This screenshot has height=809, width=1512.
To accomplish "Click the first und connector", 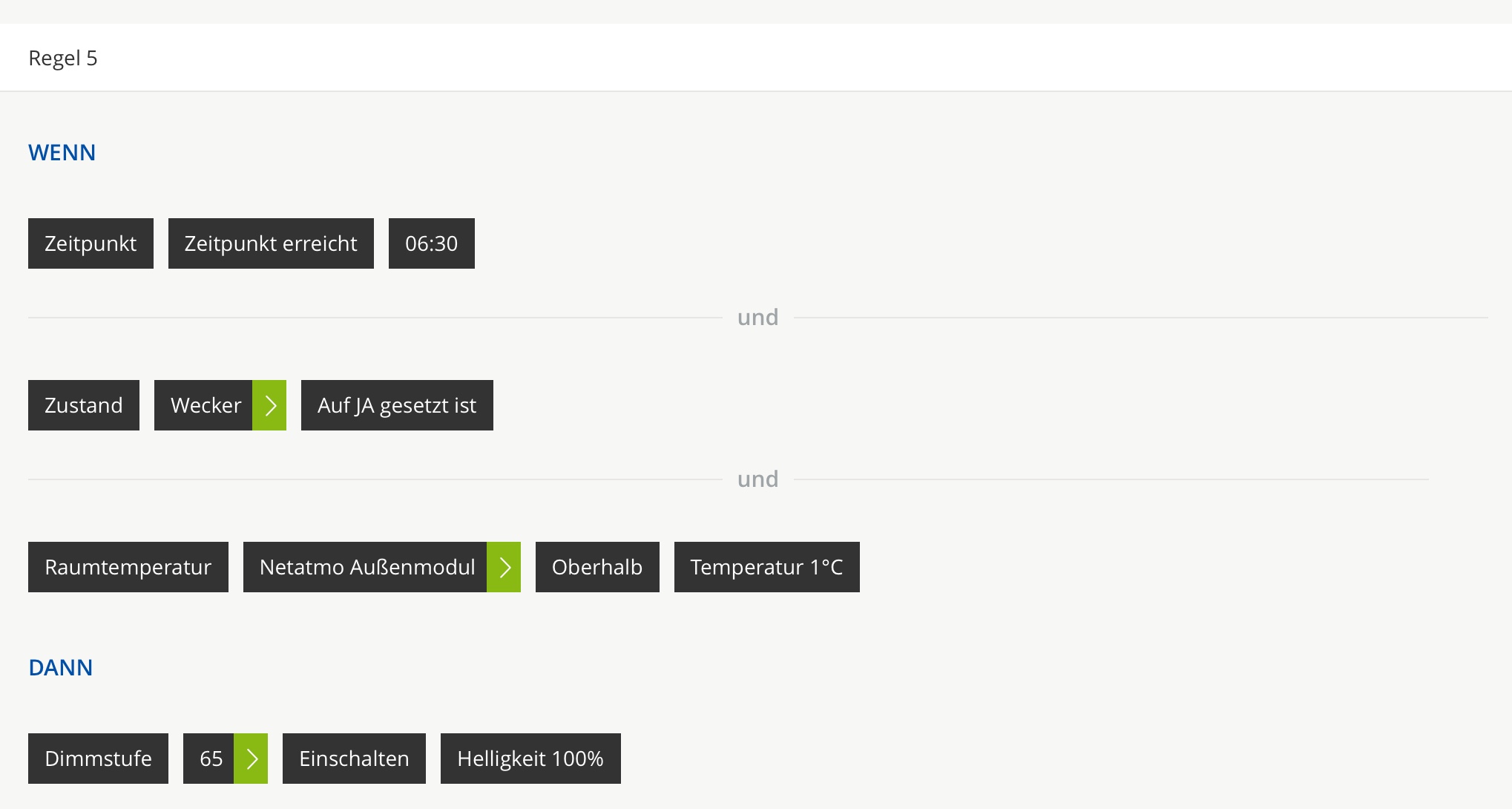I will [x=757, y=318].
